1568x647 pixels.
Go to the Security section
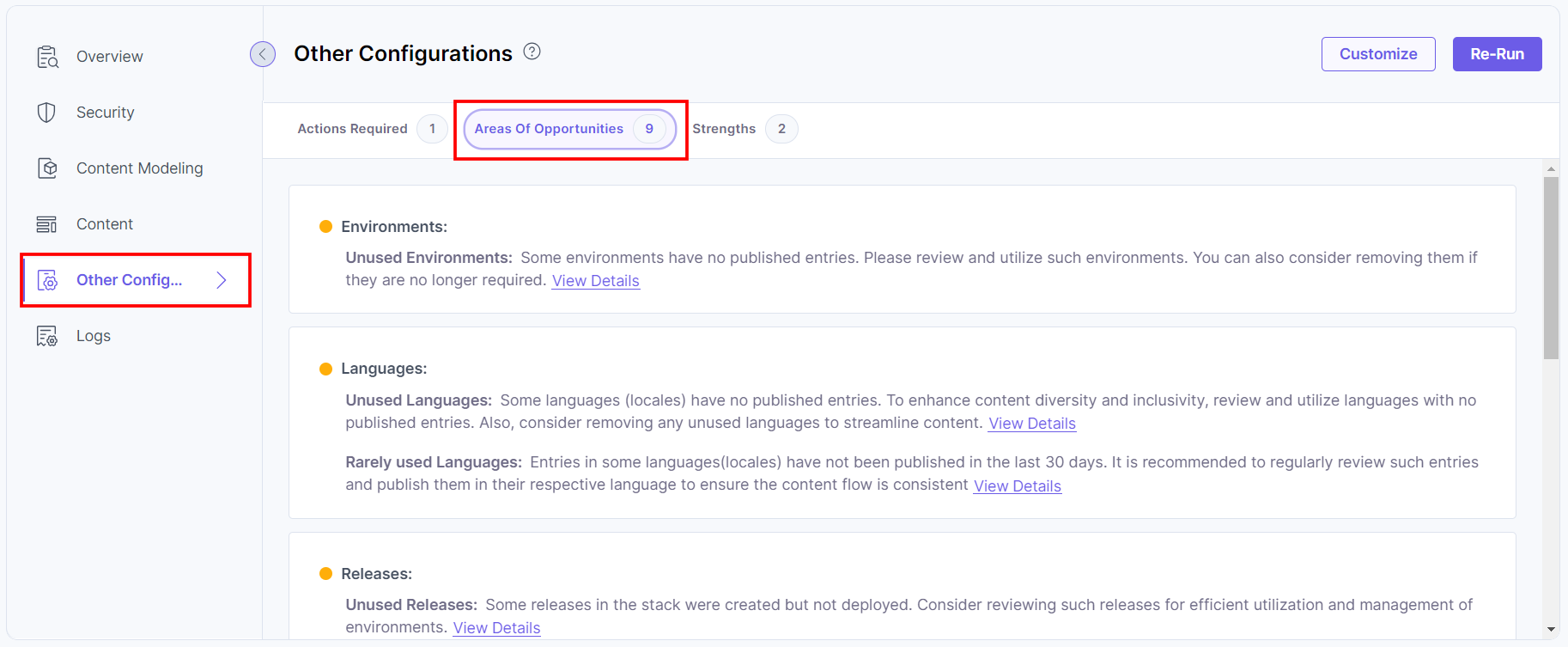105,113
